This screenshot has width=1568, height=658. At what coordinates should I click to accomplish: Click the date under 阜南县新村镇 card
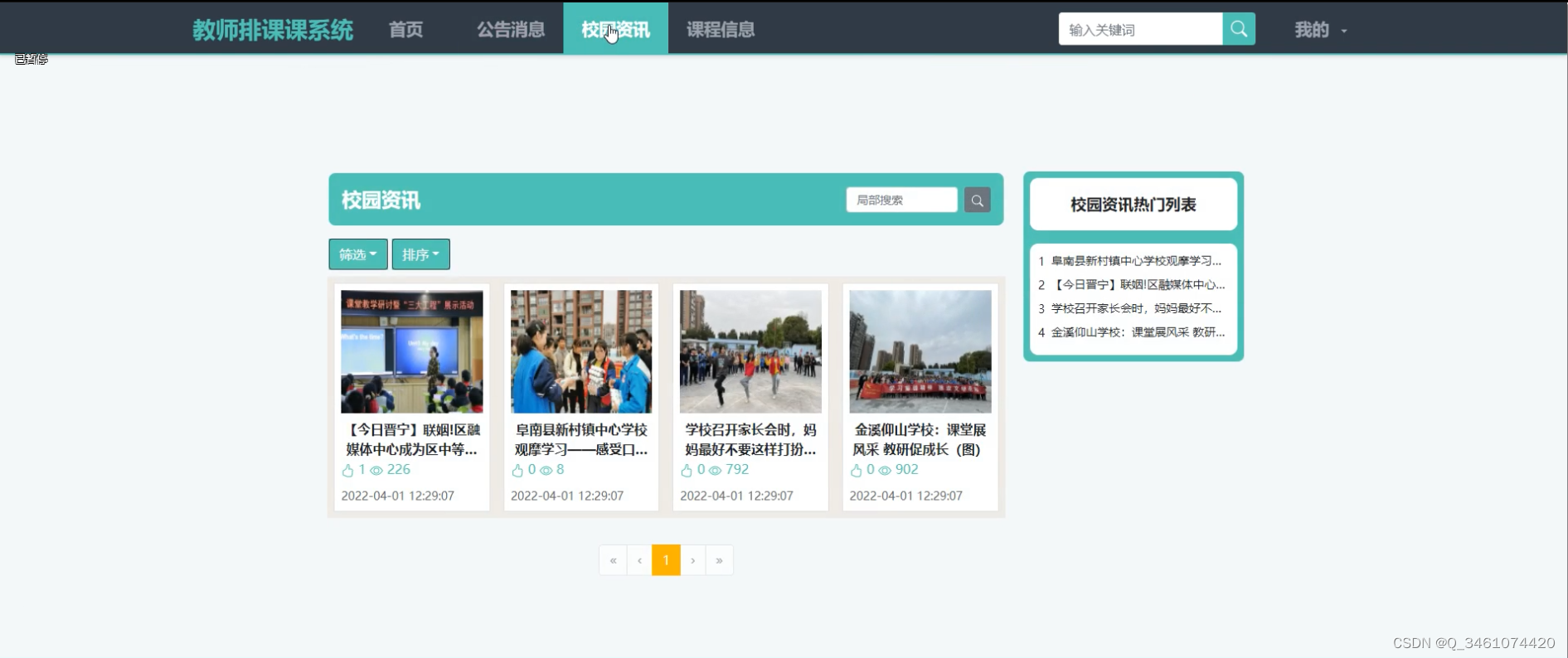point(567,496)
